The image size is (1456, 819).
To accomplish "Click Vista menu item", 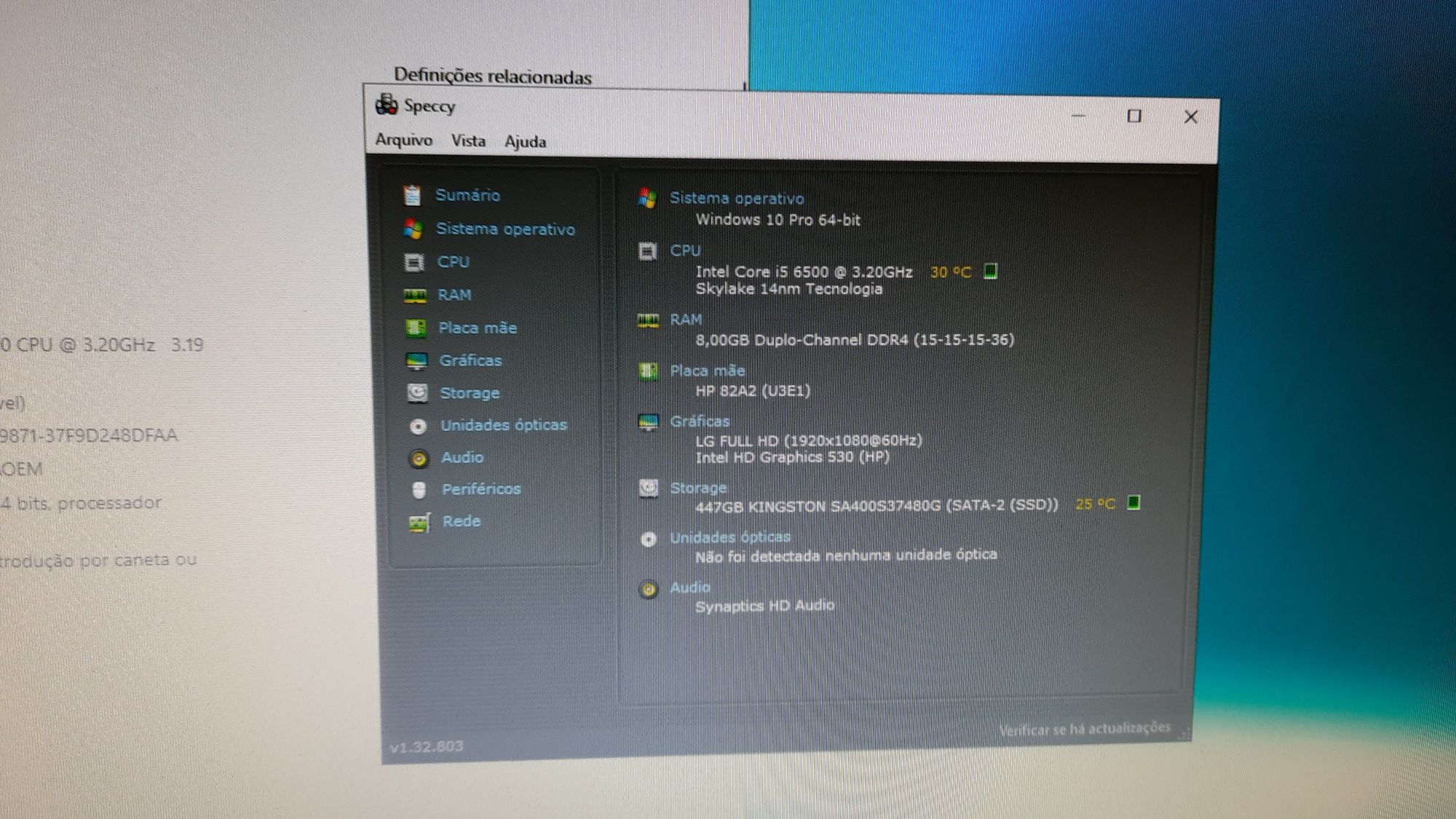I will click(x=465, y=141).
